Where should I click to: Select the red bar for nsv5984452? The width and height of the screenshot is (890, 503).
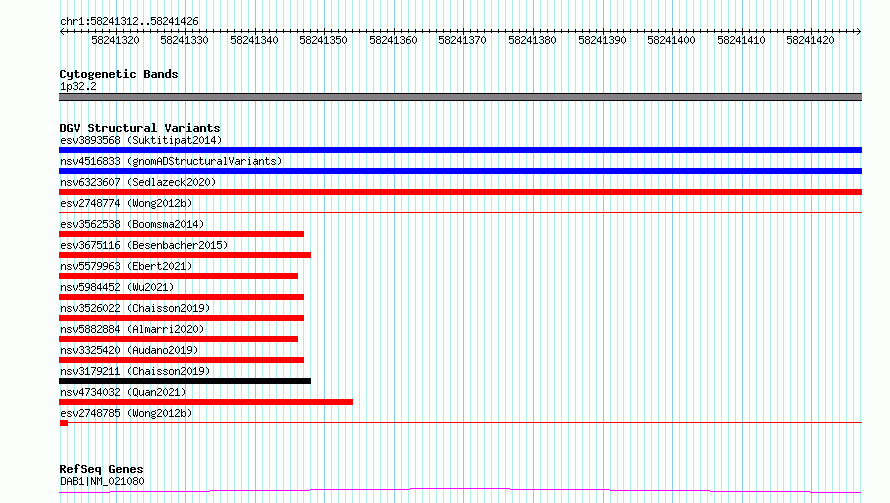coord(182,297)
